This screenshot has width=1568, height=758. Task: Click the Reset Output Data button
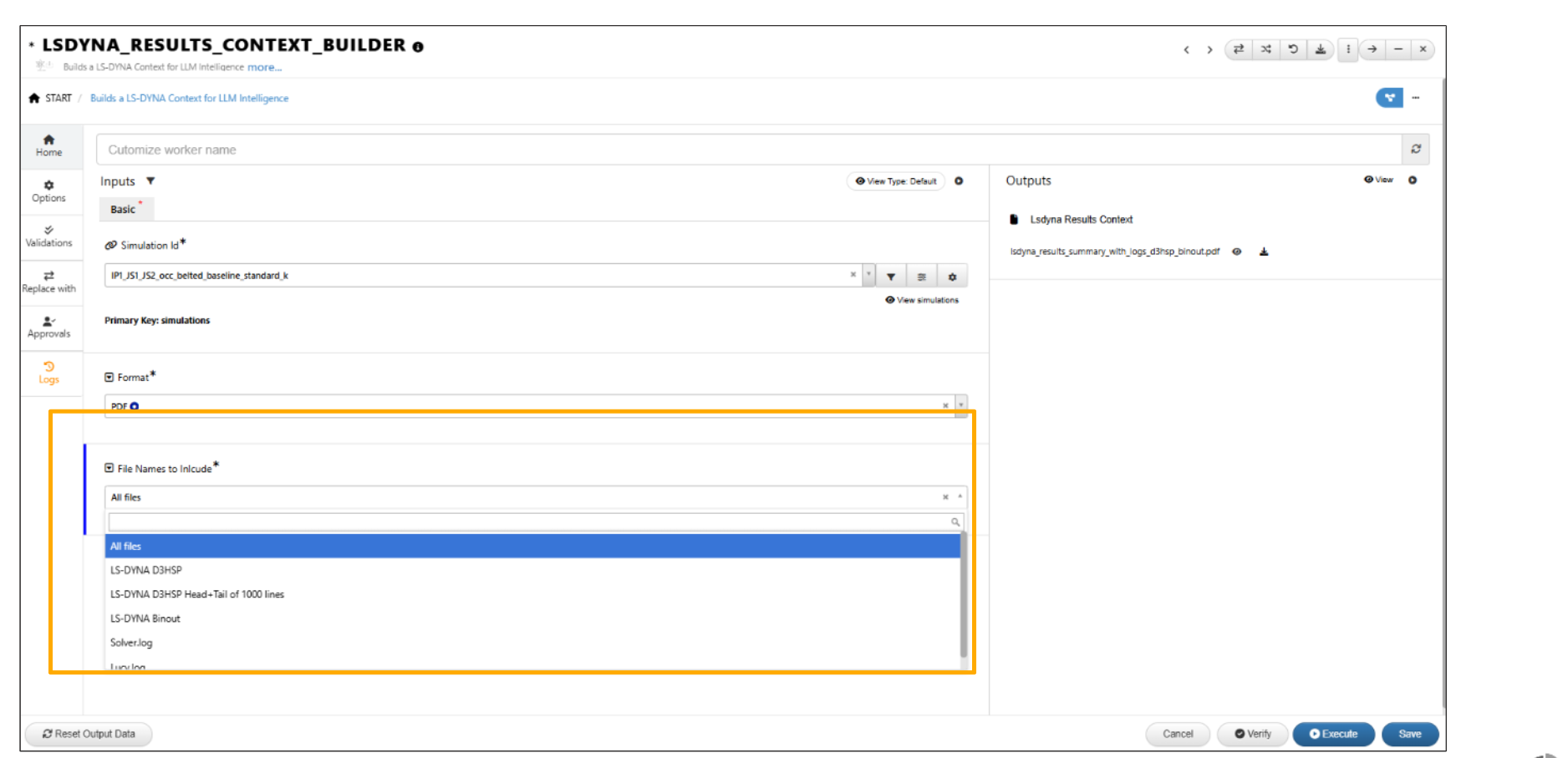click(x=89, y=734)
